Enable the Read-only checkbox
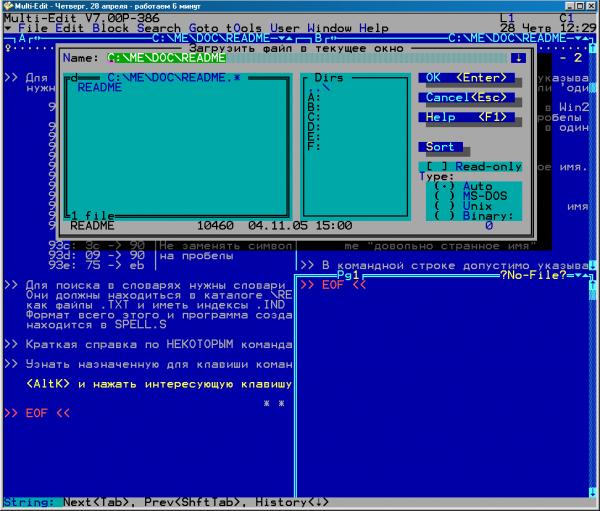The width and height of the screenshot is (600, 511). pyautogui.click(x=434, y=166)
